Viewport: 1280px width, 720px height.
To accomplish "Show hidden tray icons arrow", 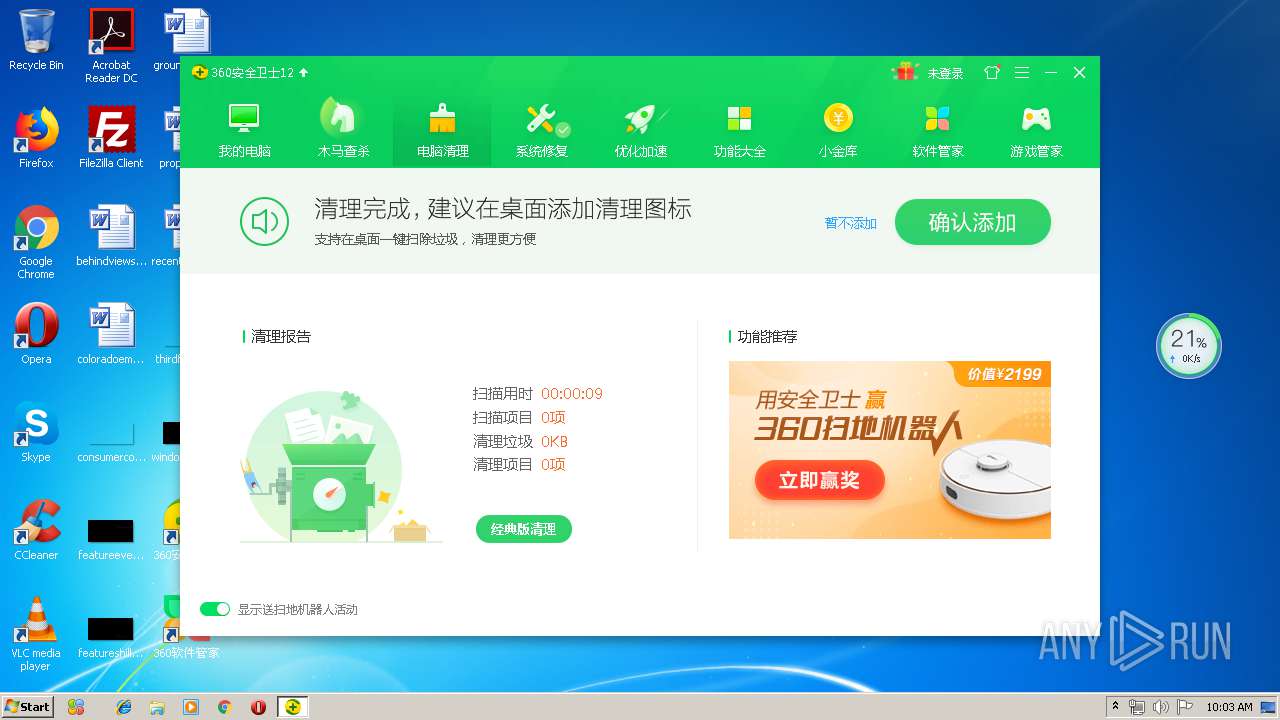I will (1114, 707).
